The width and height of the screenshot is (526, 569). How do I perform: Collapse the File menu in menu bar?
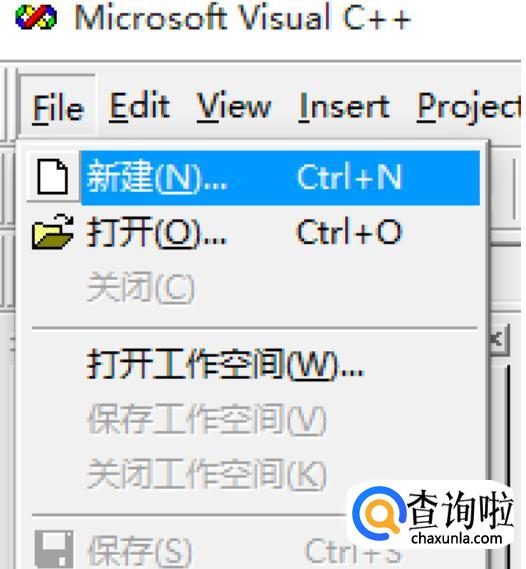[58, 107]
